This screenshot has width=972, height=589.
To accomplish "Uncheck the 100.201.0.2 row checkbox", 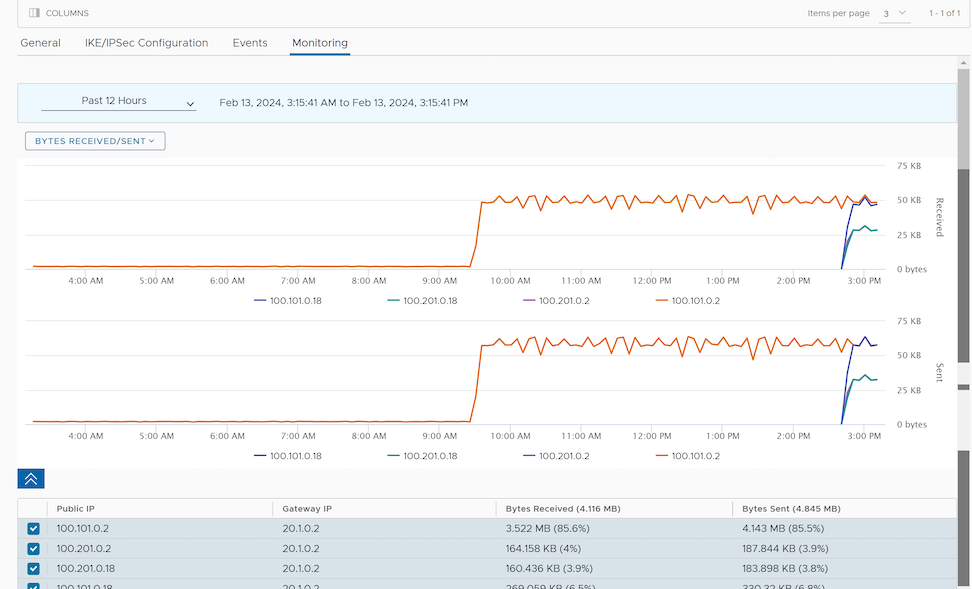I will tap(33, 548).
